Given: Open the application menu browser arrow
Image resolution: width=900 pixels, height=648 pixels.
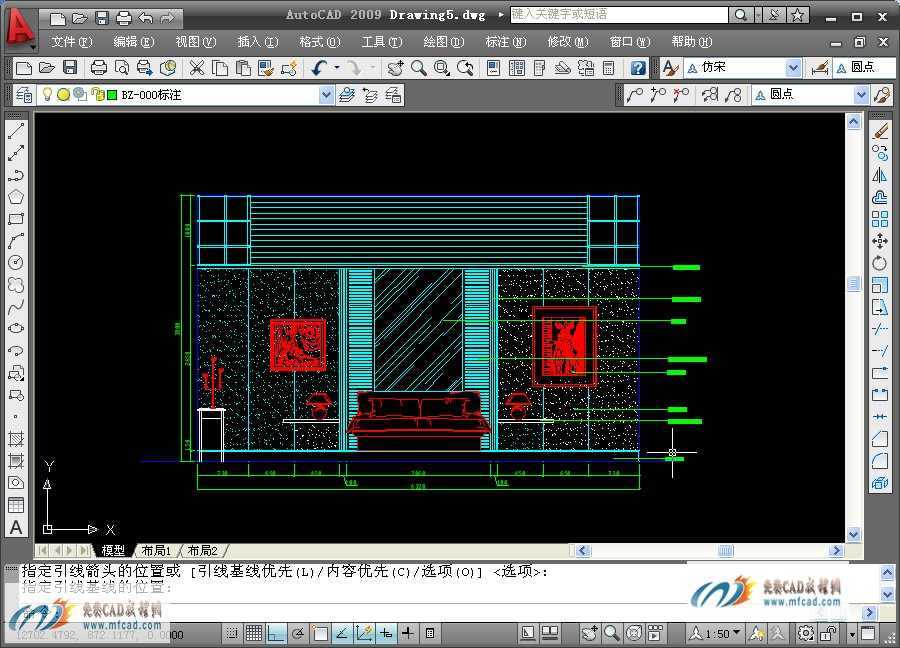Looking at the screenshot, I should pyautogui.click(x=33, y=47).
